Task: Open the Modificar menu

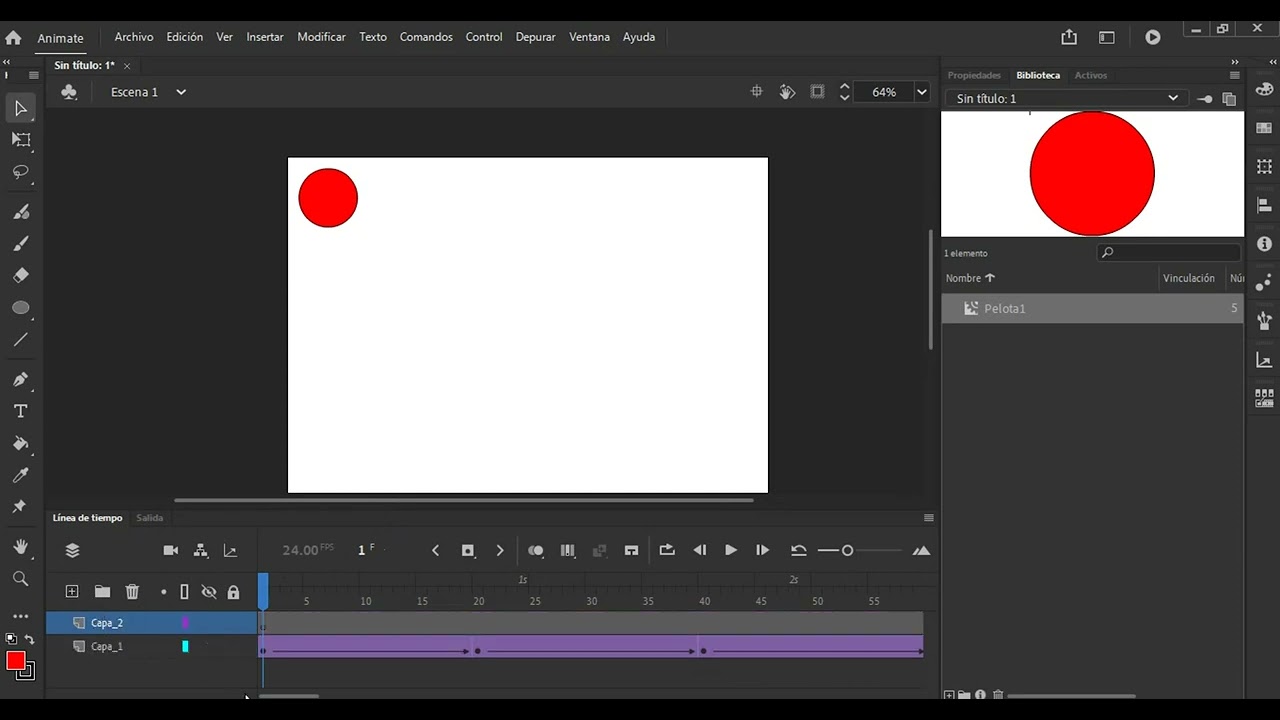Action: point(321,37)
